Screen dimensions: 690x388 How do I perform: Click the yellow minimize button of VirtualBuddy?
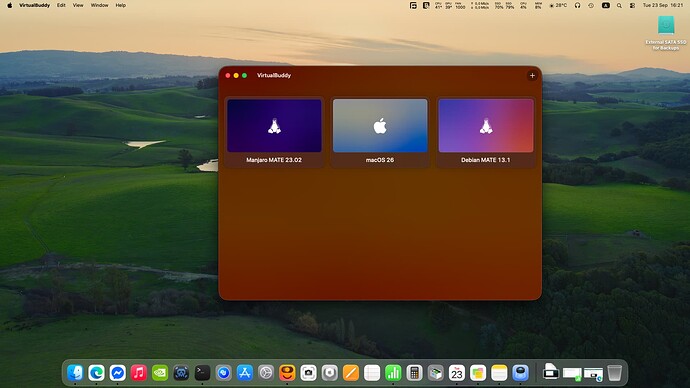(x=236, y=76)
